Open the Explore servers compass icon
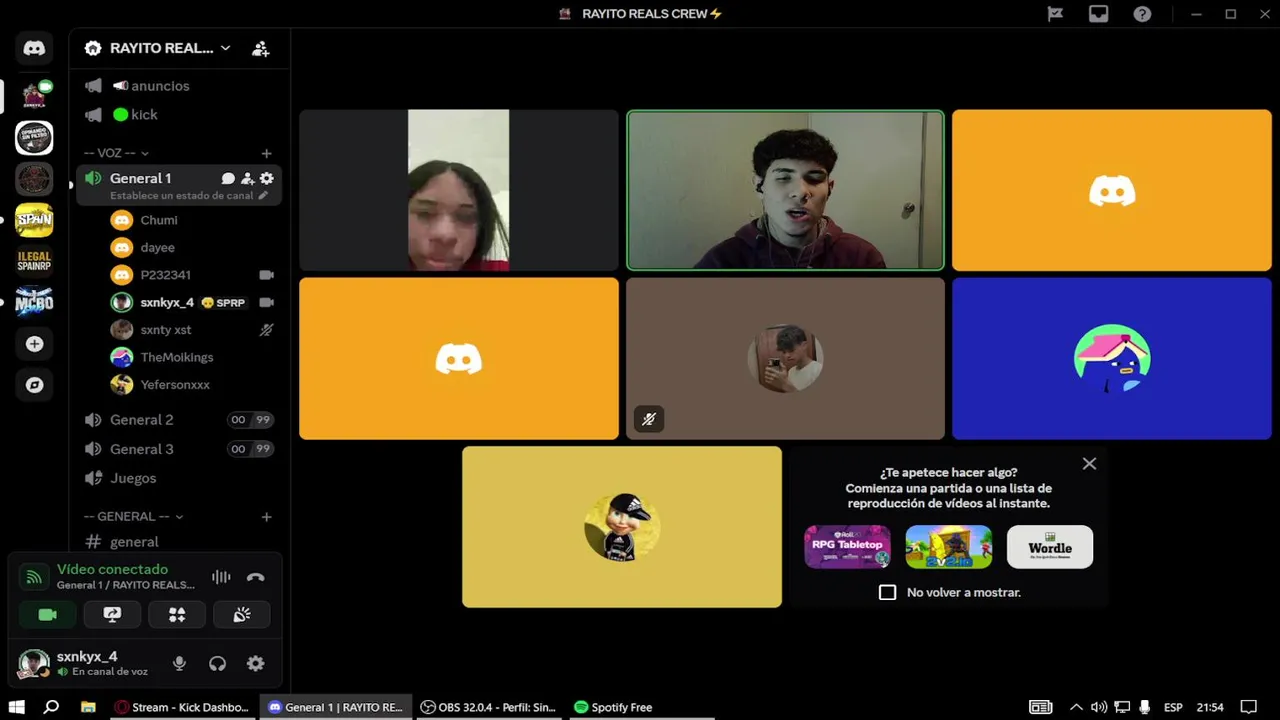 click(34, 385)
